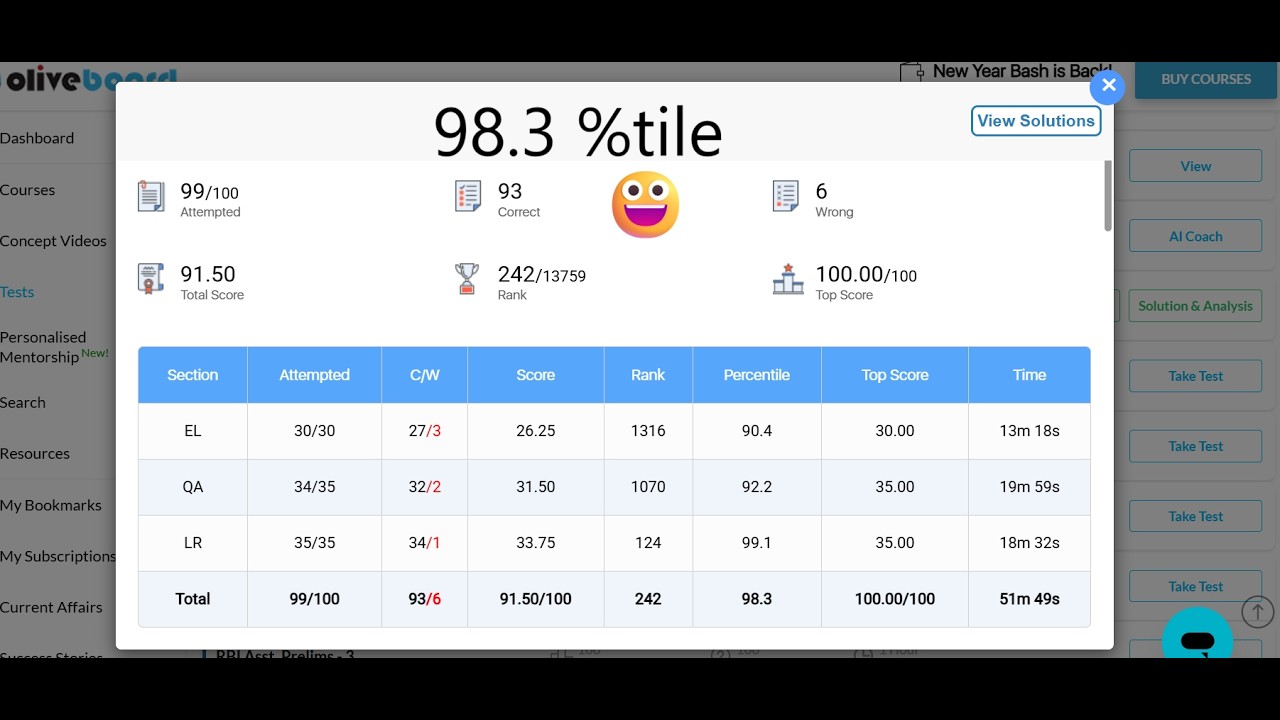Viewport: 1280px width, 720px height.
Task: Click BUY COURSES button
Action: pos(1206,79)
